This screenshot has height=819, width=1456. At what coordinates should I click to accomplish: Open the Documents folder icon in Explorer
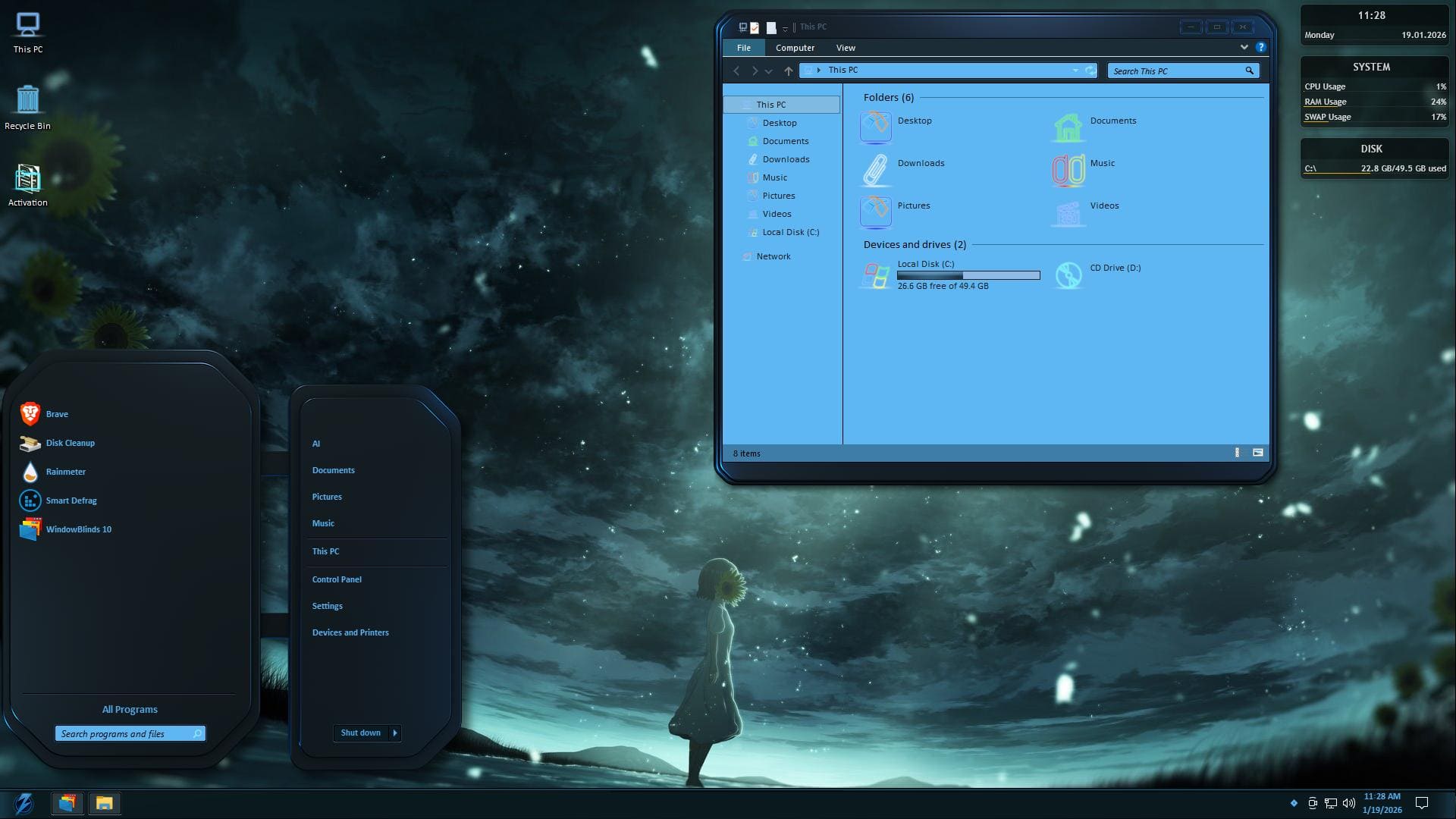(x=1068, y=127)
